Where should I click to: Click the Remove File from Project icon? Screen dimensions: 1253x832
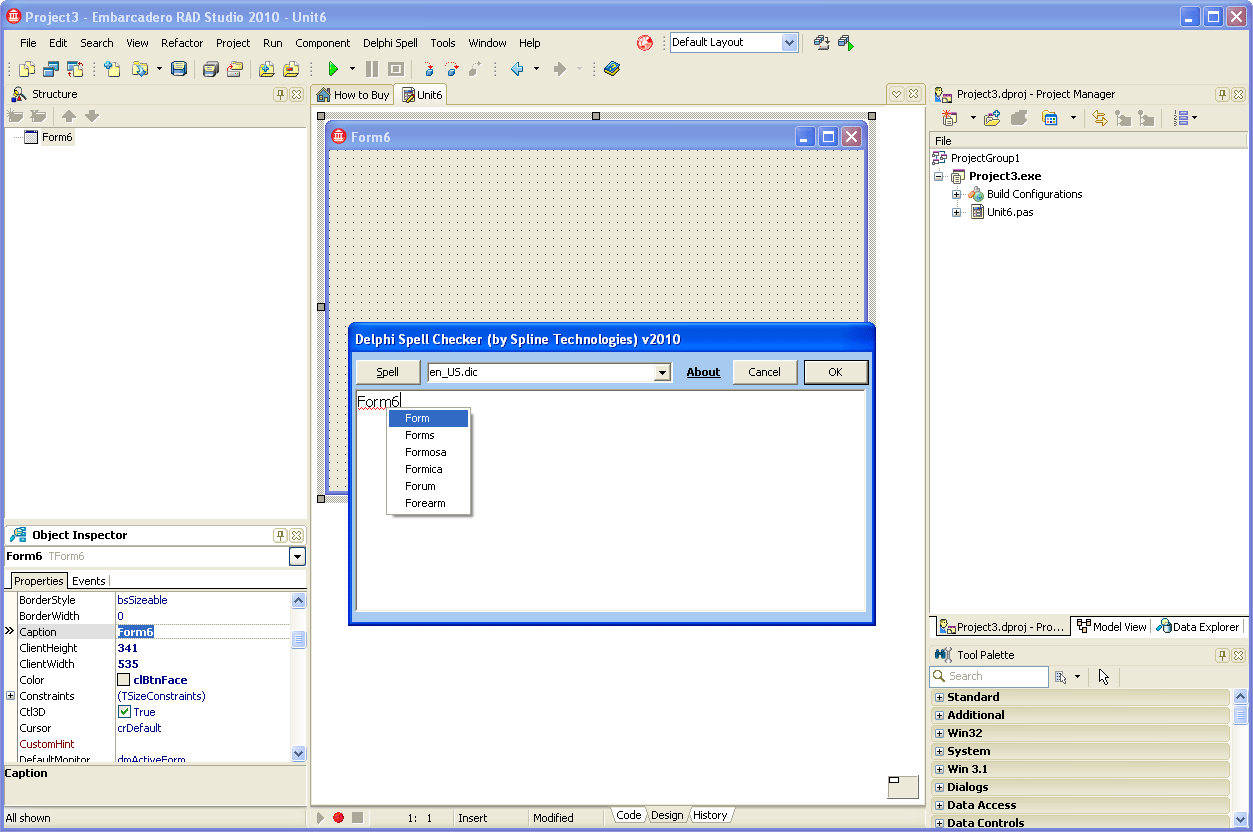[x=291, y=69]
